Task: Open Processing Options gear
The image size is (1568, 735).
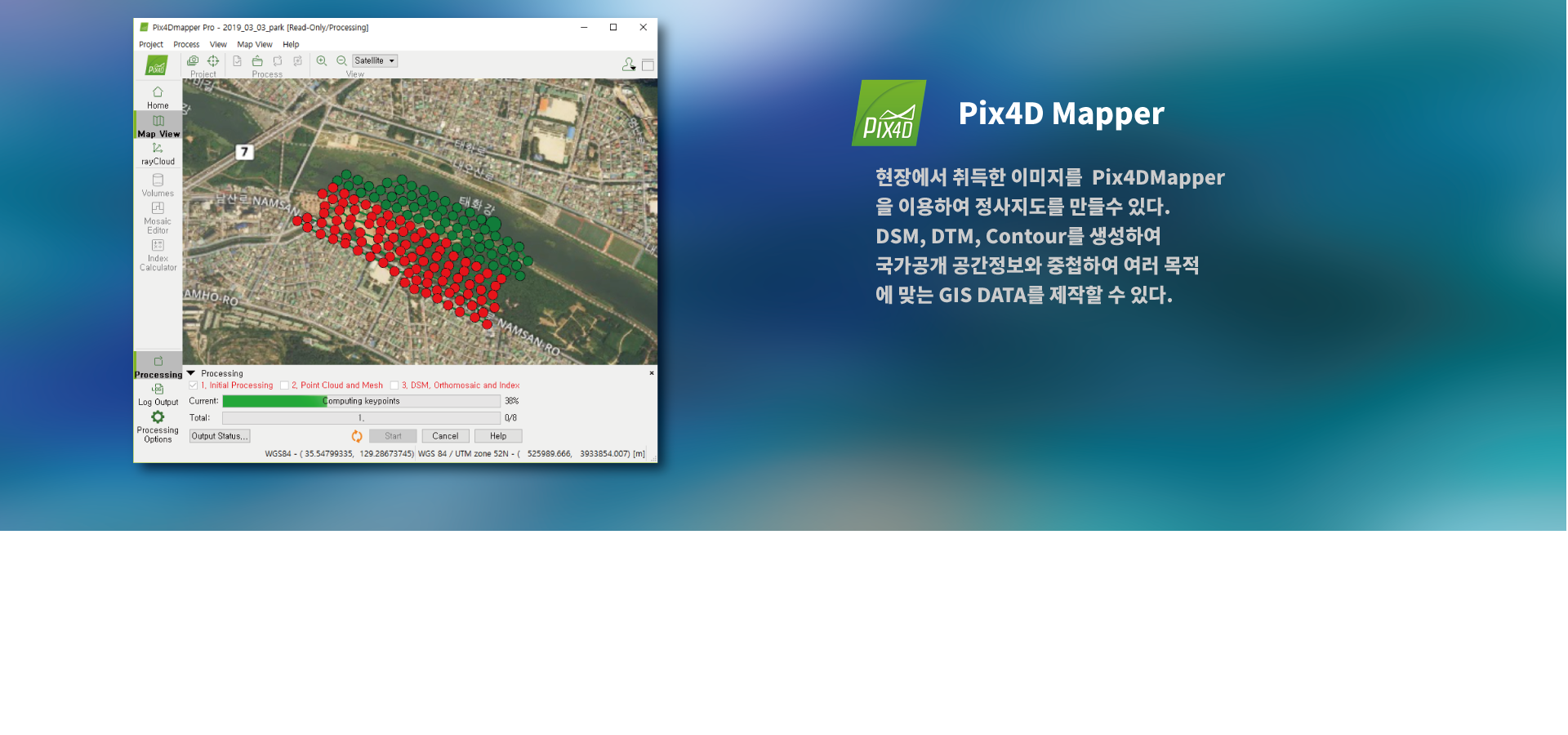Action: (158, 416)
